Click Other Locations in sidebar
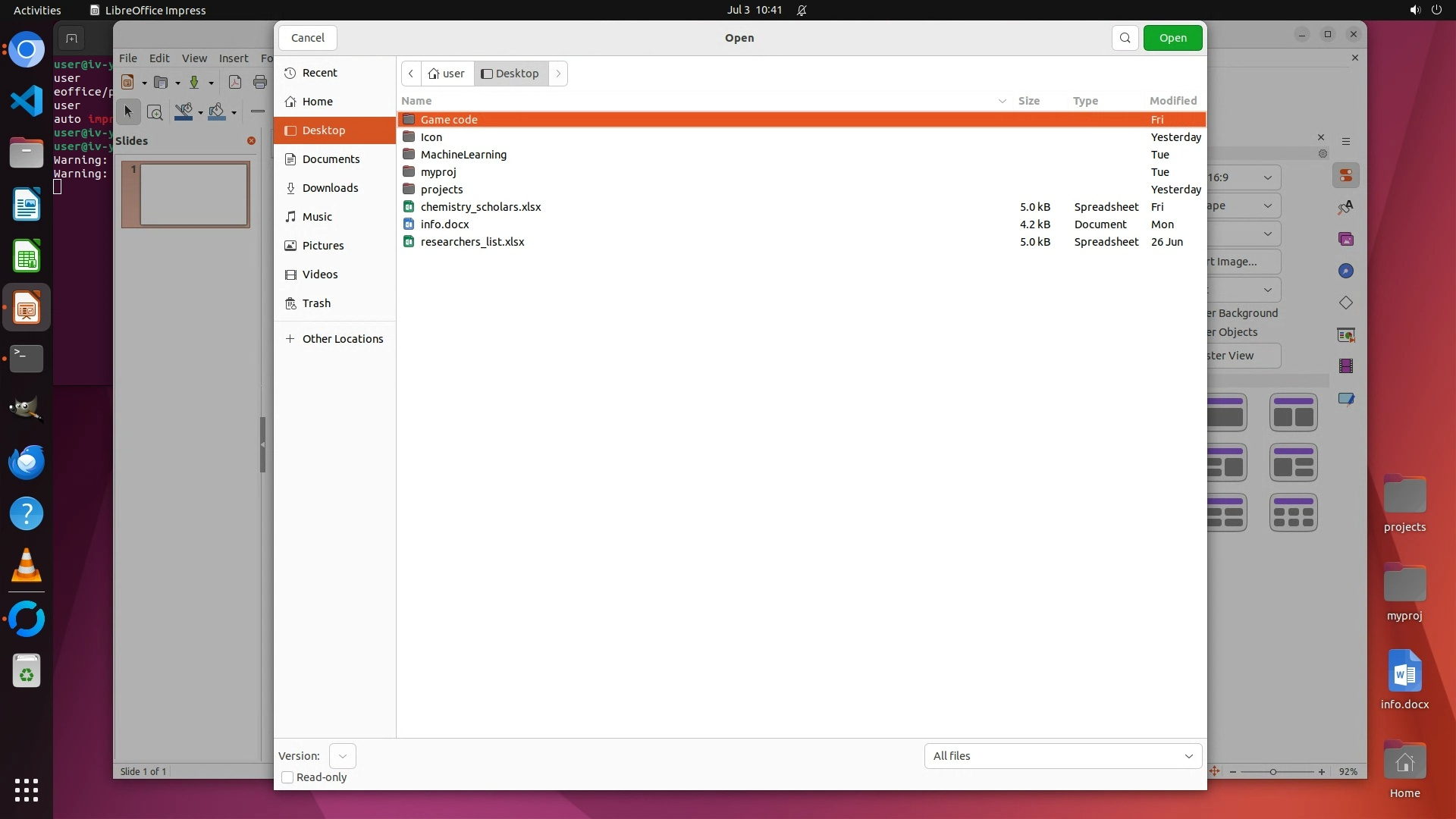This screenshot has height=819, width=1456. pyautogui.click(x=342, y=339)
